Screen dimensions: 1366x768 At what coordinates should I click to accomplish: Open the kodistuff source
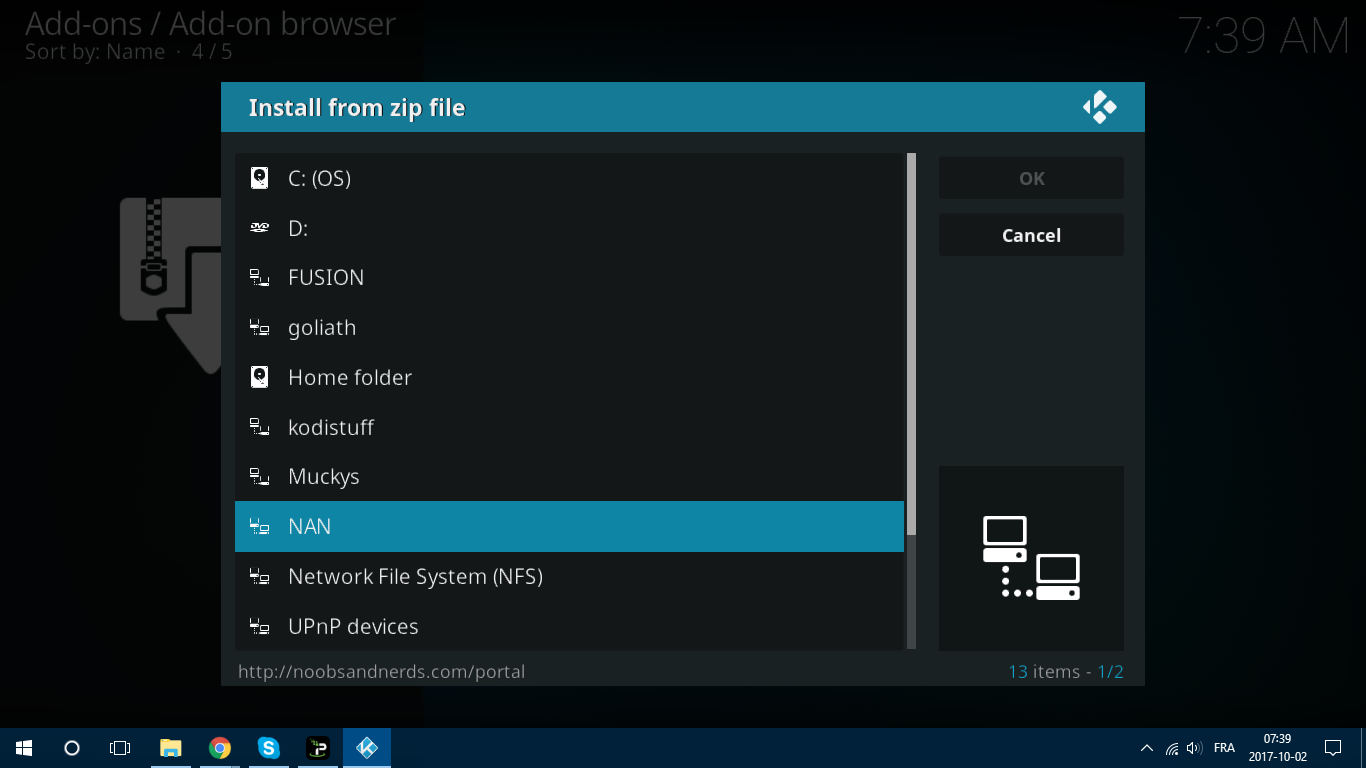pyautogui.click(x=569, y=427)
